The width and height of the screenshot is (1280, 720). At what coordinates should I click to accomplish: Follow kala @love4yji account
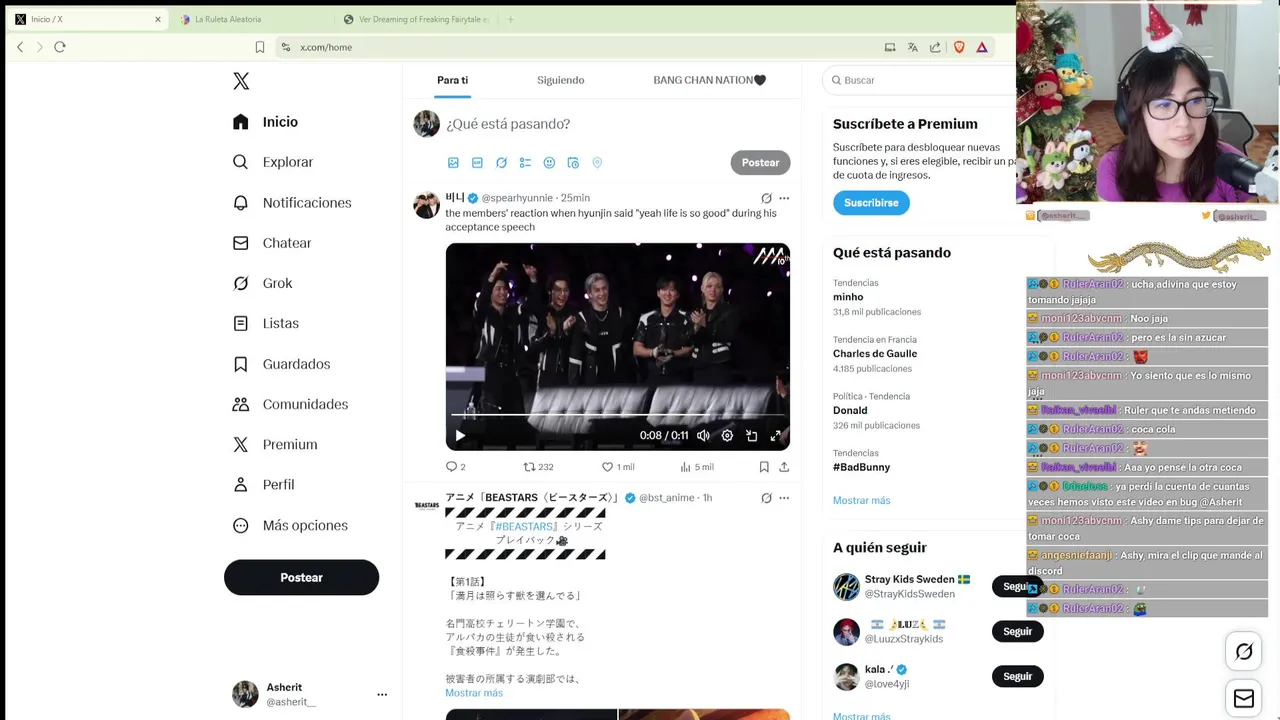tap(1017, 677)
